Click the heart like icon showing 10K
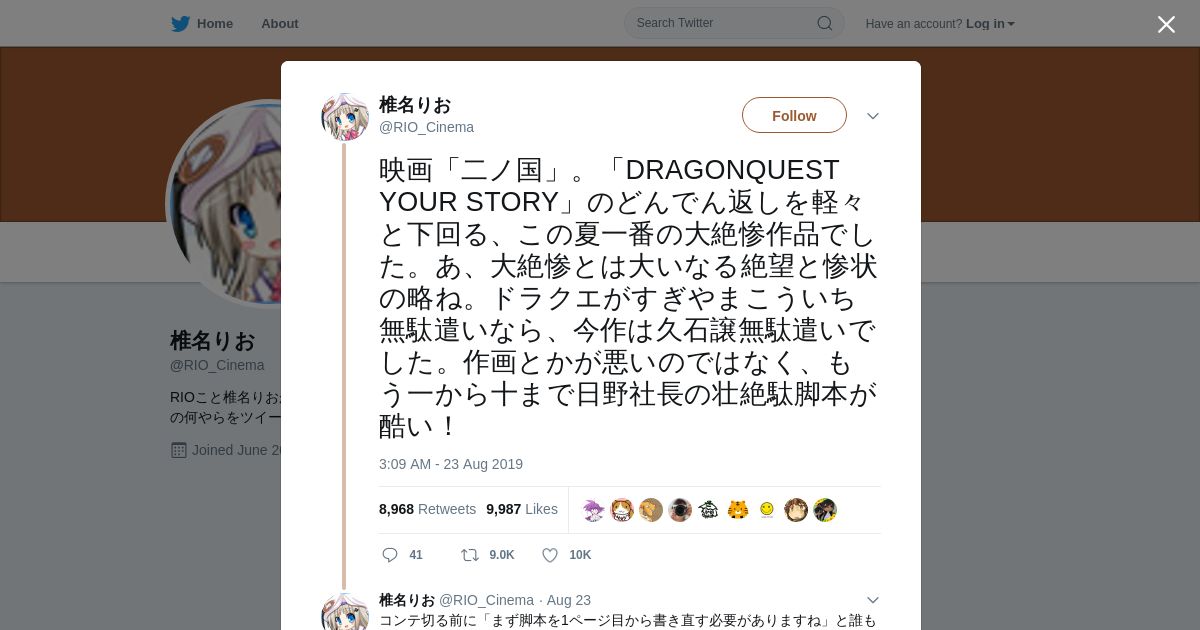 tap(550, 555)
